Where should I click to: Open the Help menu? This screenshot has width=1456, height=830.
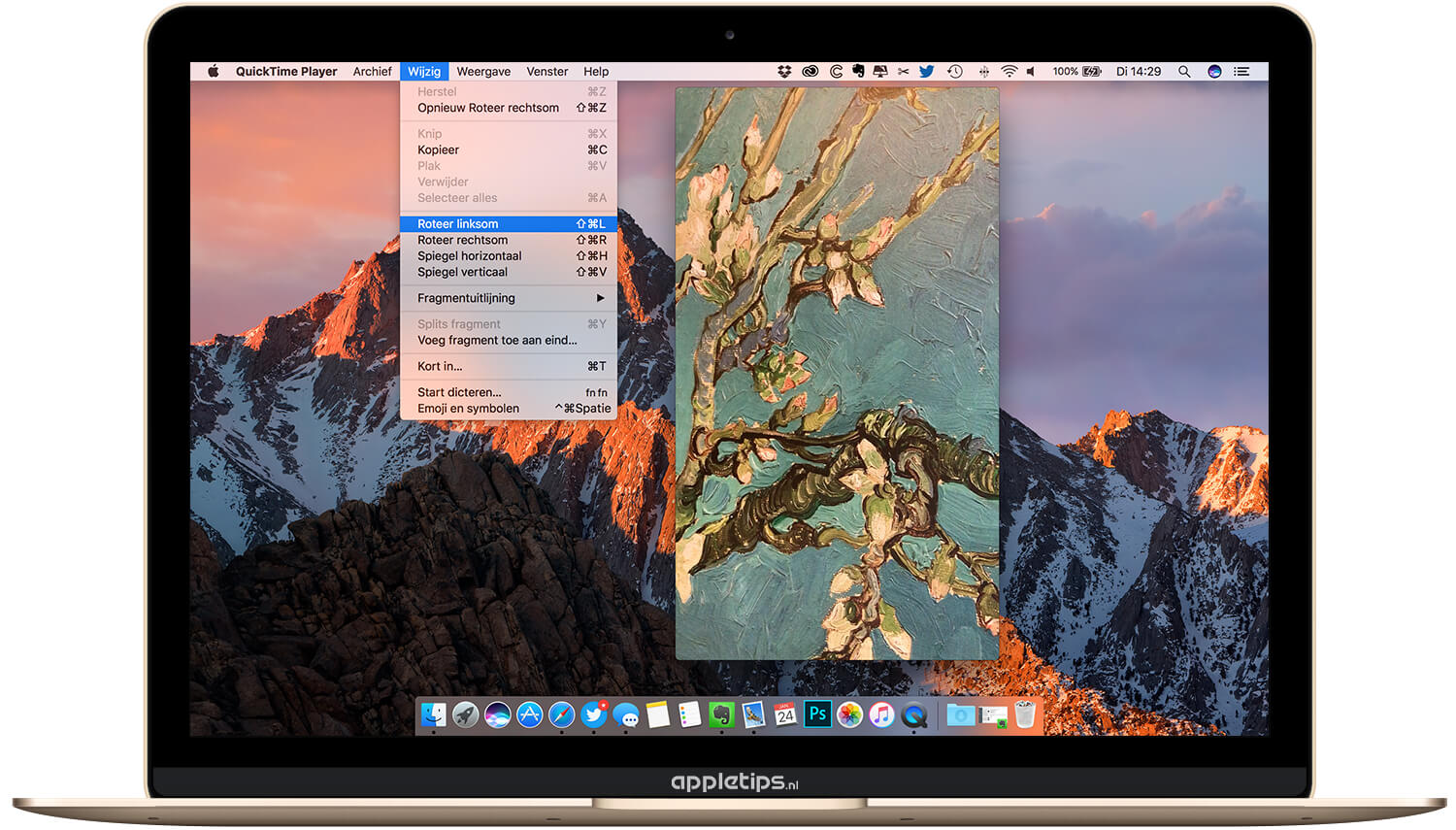click(x=596, y=71)
